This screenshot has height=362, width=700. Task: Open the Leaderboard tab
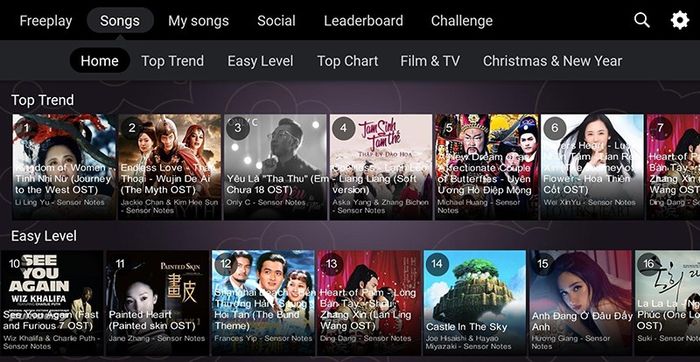tap(363, 21)
